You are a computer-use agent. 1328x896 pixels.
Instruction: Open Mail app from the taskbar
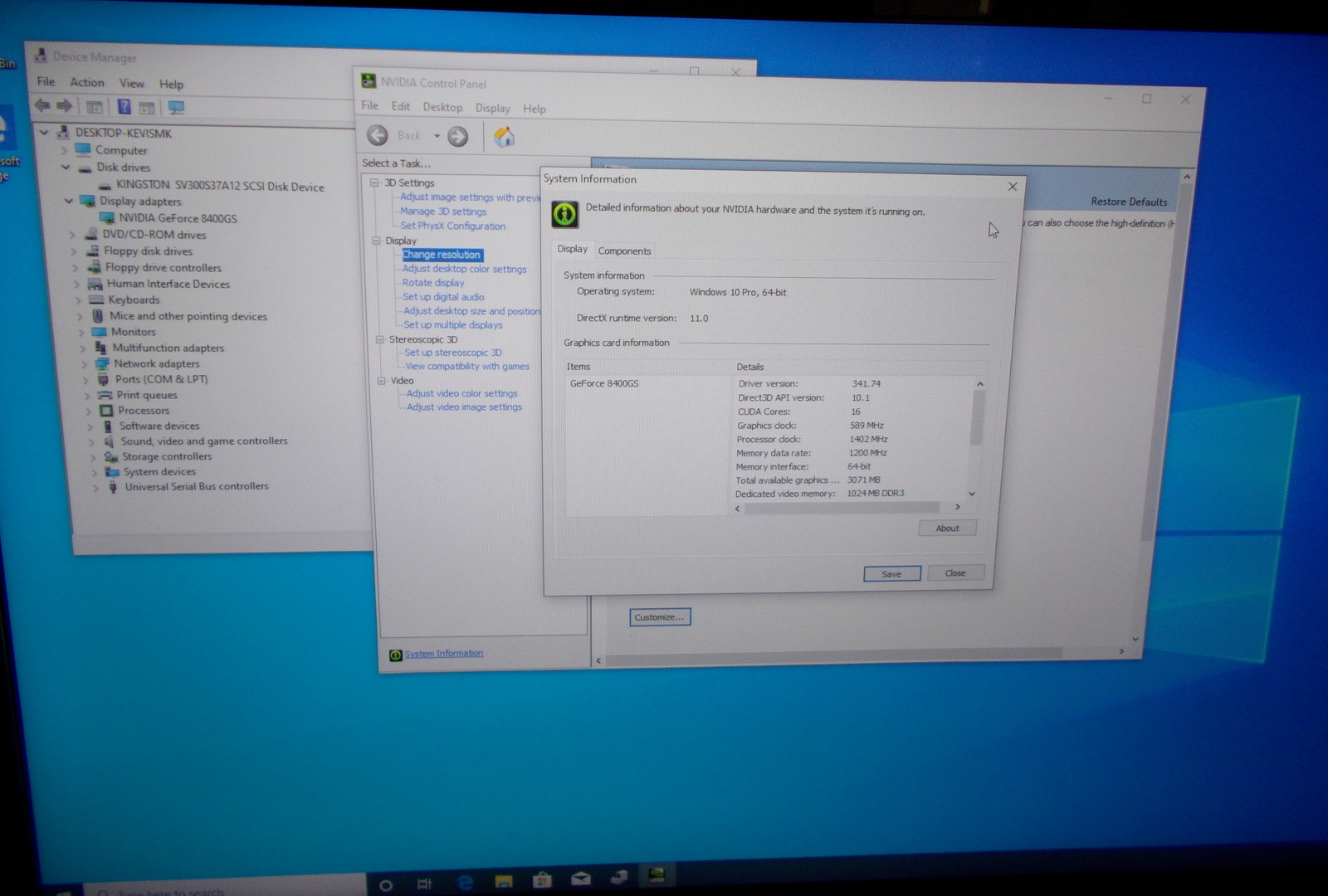[x=581, y=879]
